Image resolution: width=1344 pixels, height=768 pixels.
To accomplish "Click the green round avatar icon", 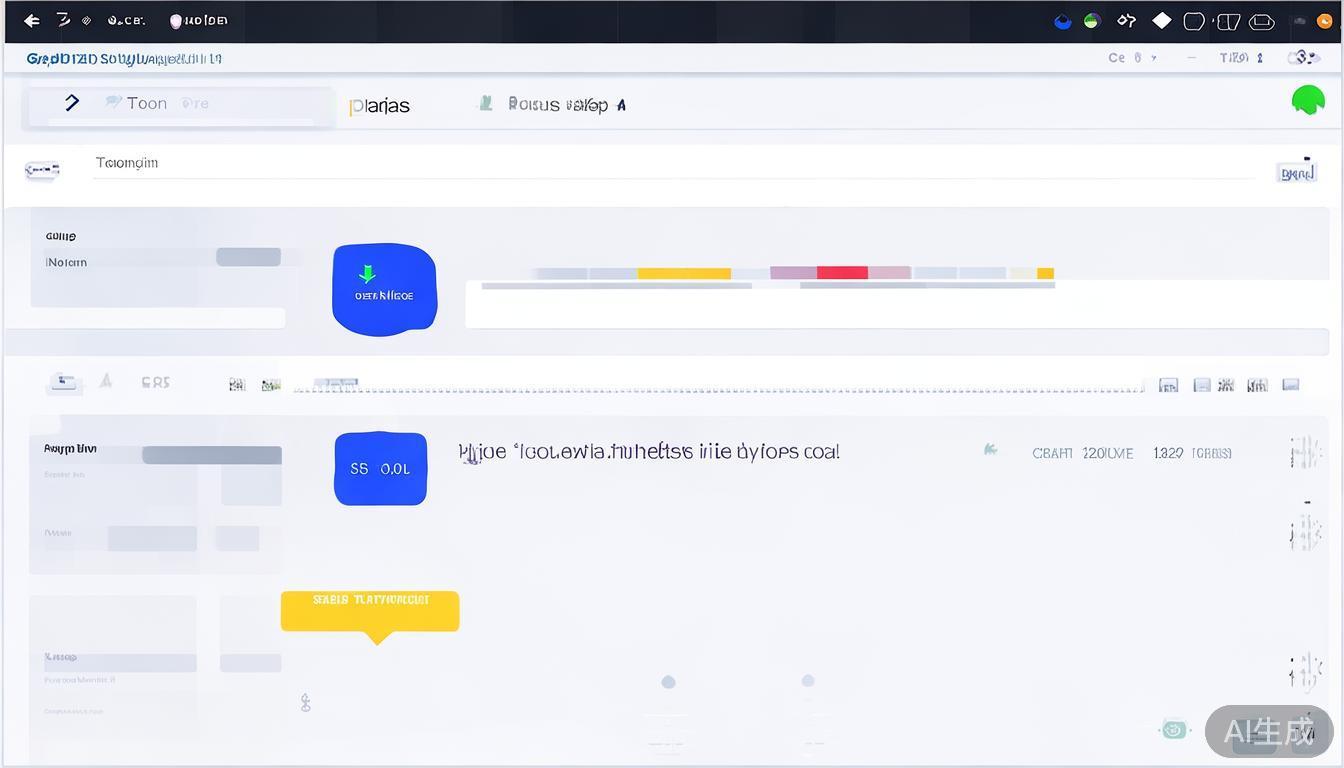I will point(1308,100).
